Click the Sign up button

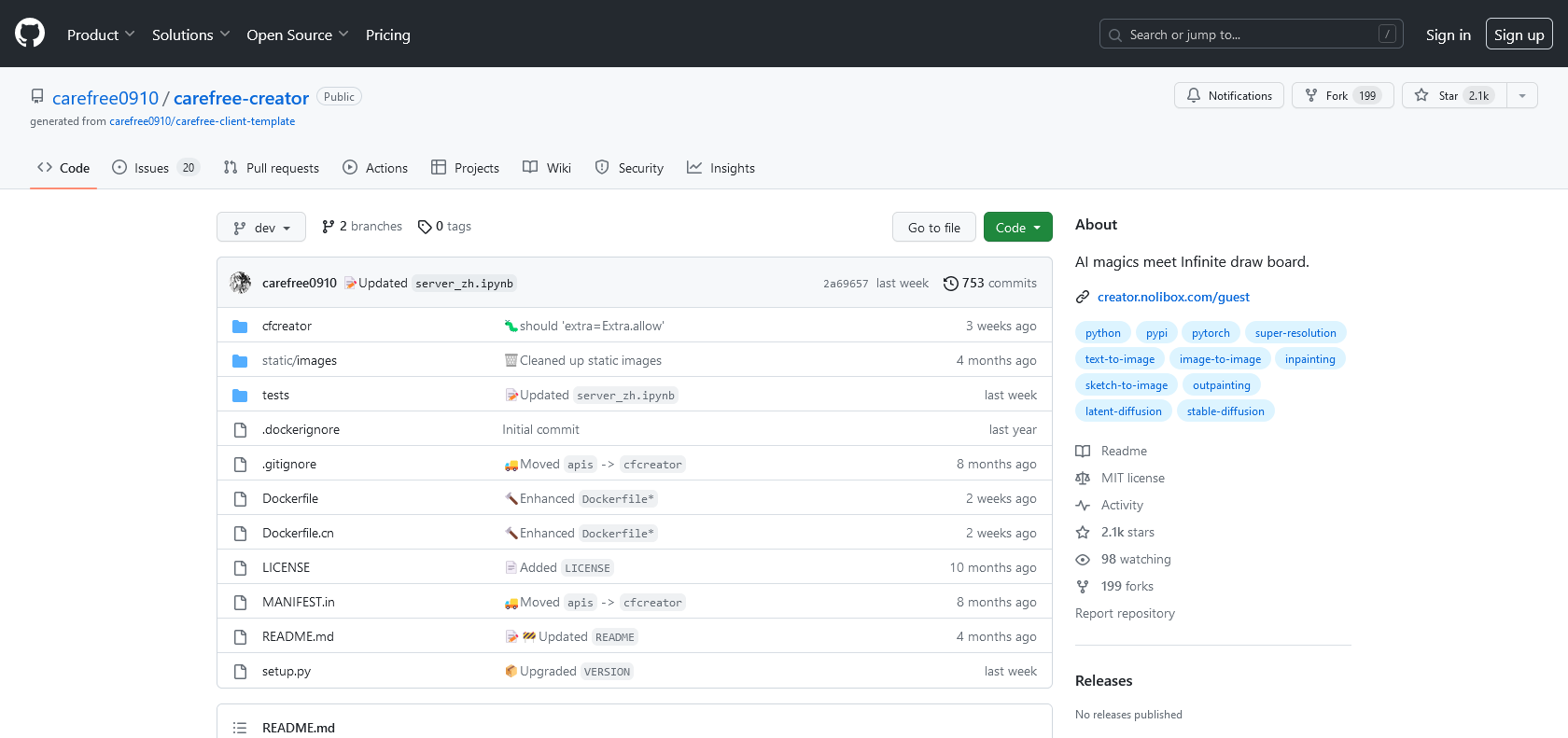[1519, 35]
